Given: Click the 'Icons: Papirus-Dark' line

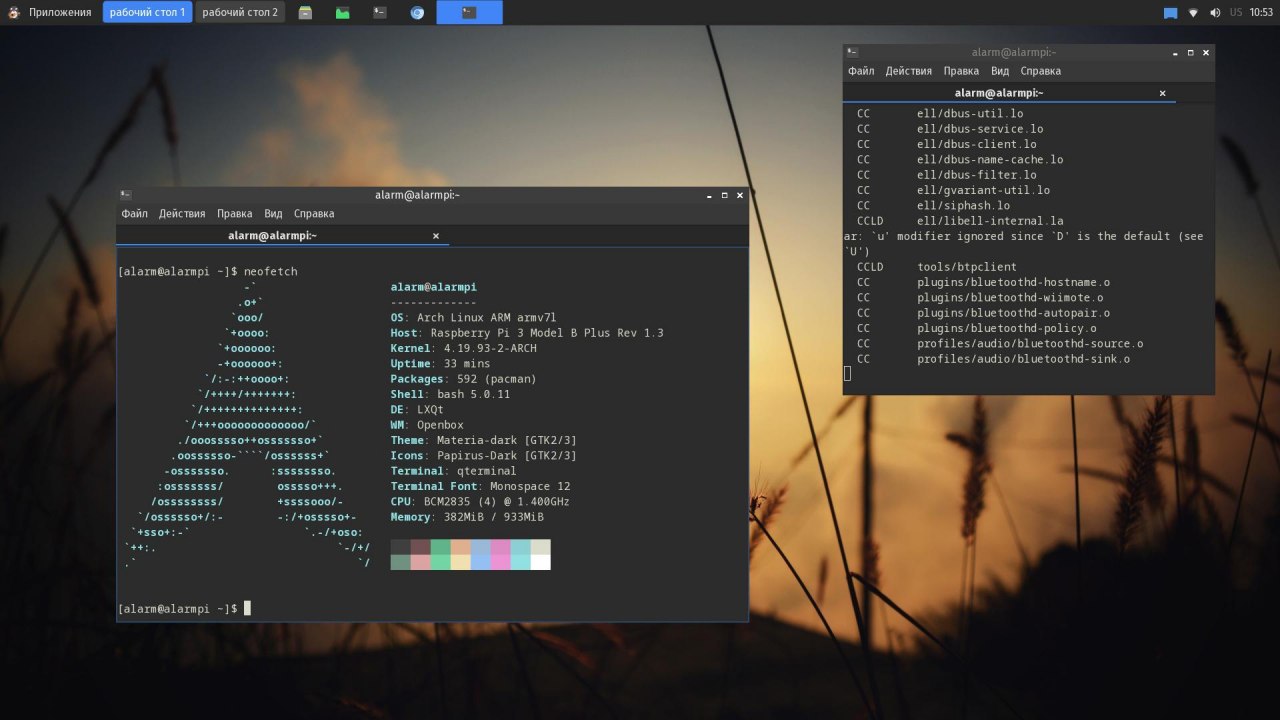Looking at the screenshot, I should tap(484, 456).
